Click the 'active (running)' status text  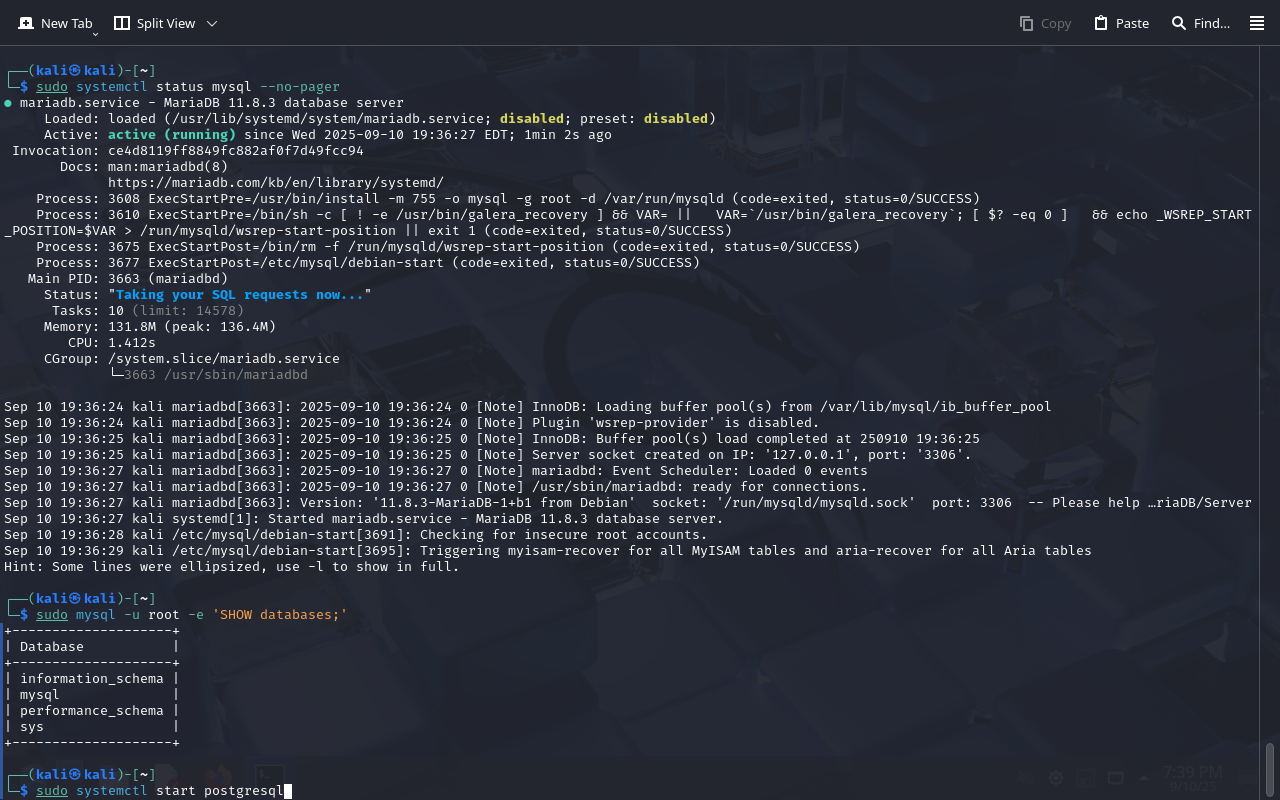pos(172,134)
